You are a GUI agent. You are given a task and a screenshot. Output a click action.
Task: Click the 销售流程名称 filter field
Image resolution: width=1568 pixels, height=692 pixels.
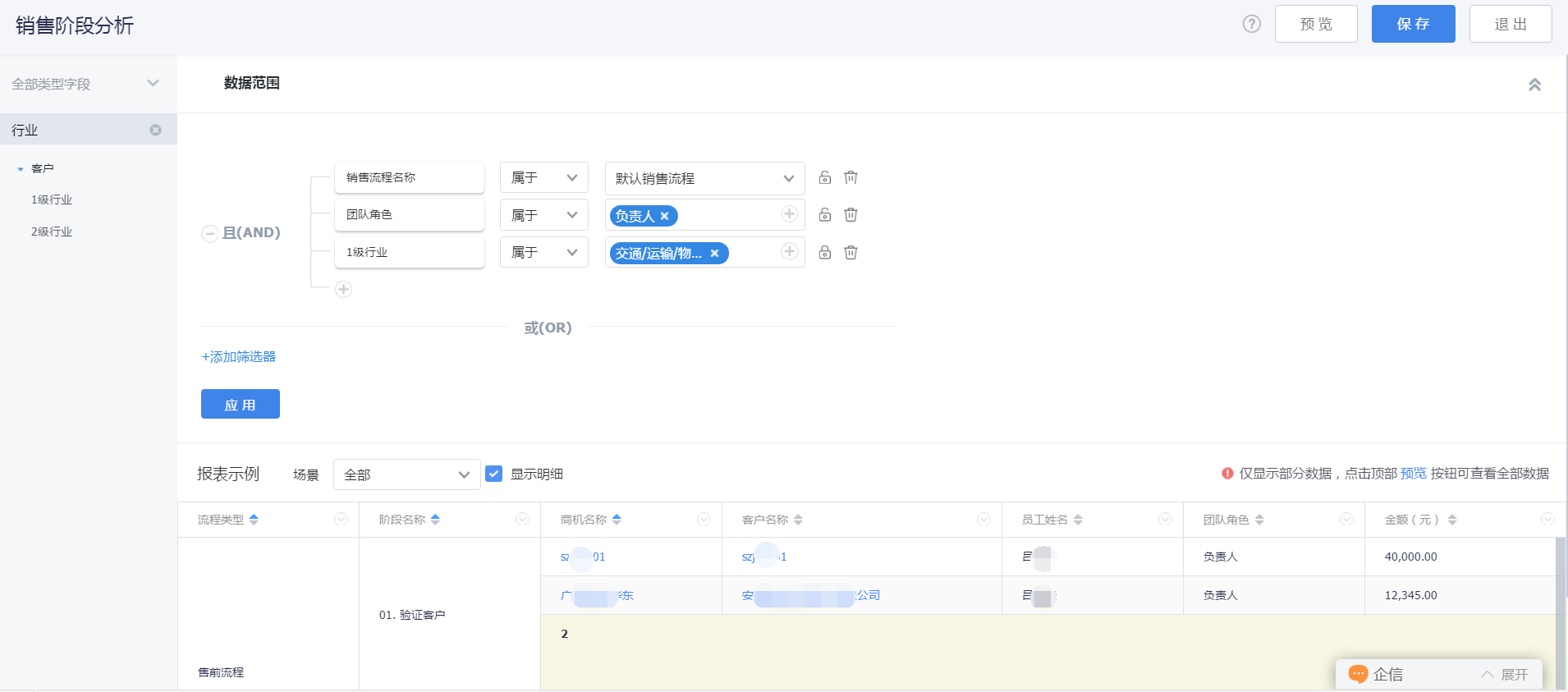[x=410, y=177]
